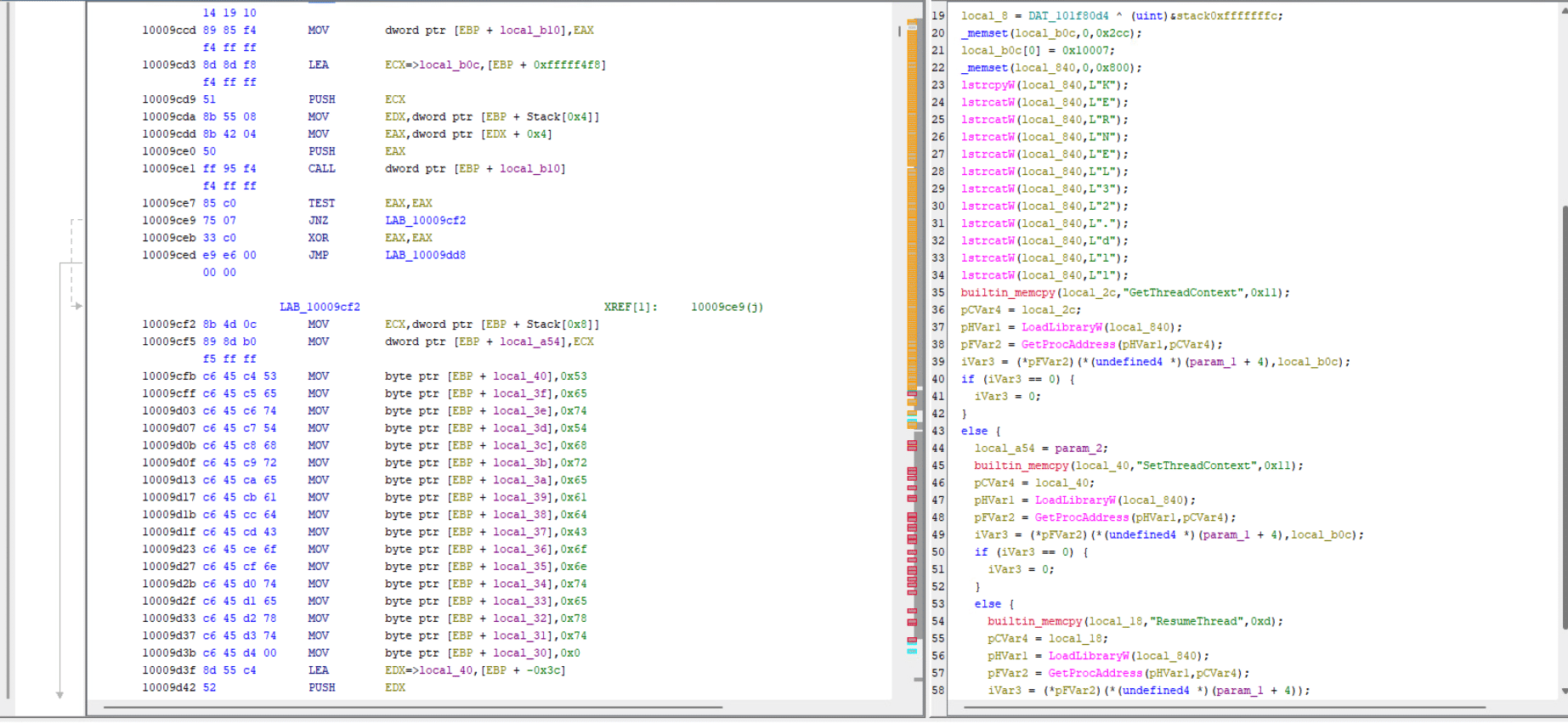Click PUSH EAX instruction at 10009ce0
Screen dimensions: 1568x723
pyautogui.click(x=321, y=151)
